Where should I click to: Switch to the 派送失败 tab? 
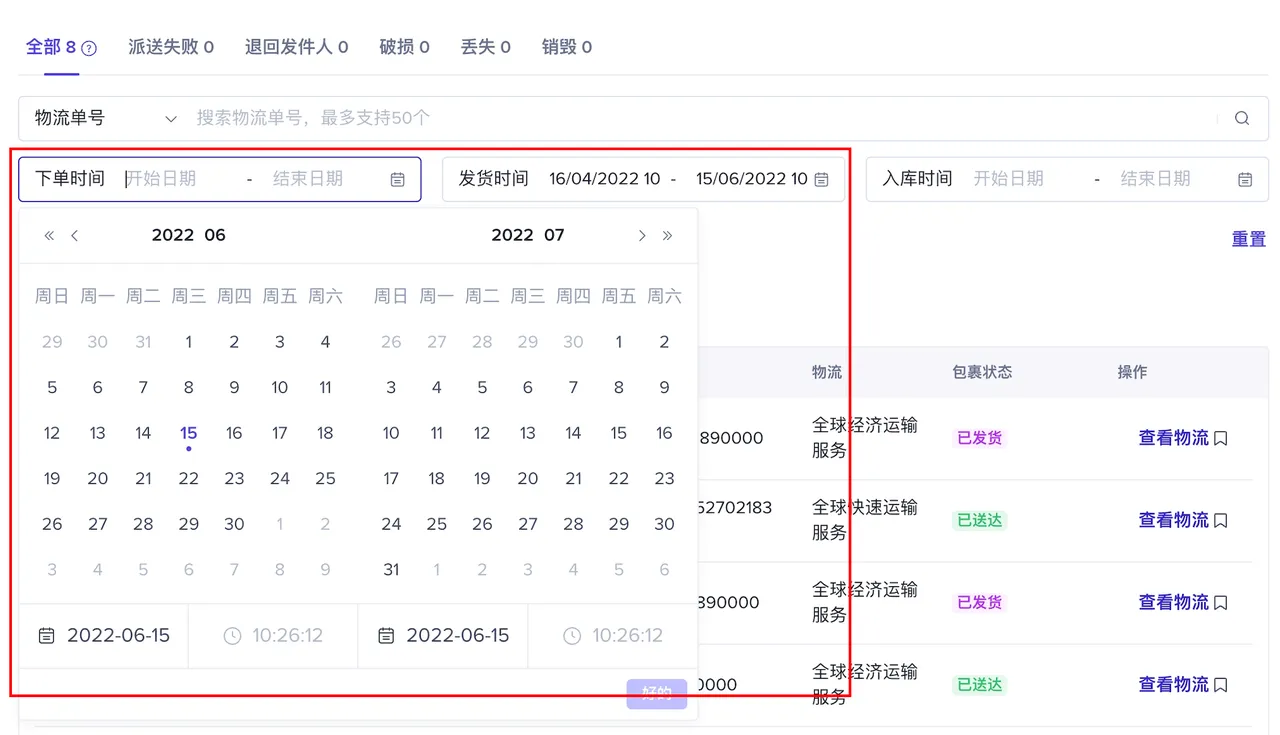click(170, 46)
